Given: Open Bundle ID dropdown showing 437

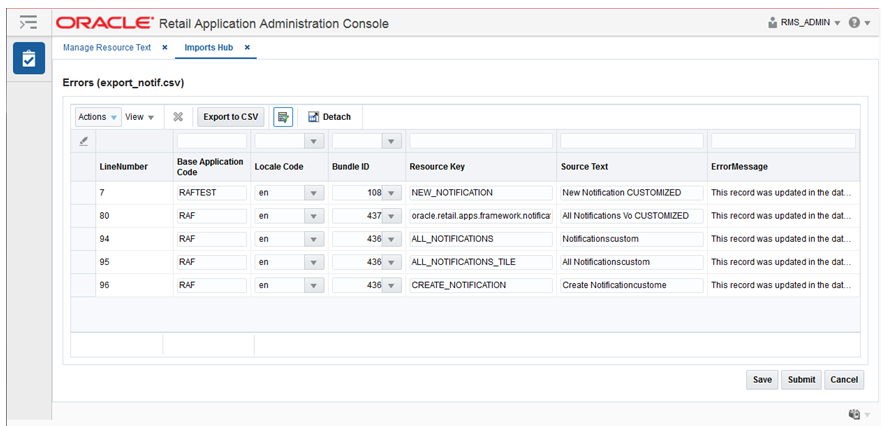Looking at the screenshot, I should (391, 216).
